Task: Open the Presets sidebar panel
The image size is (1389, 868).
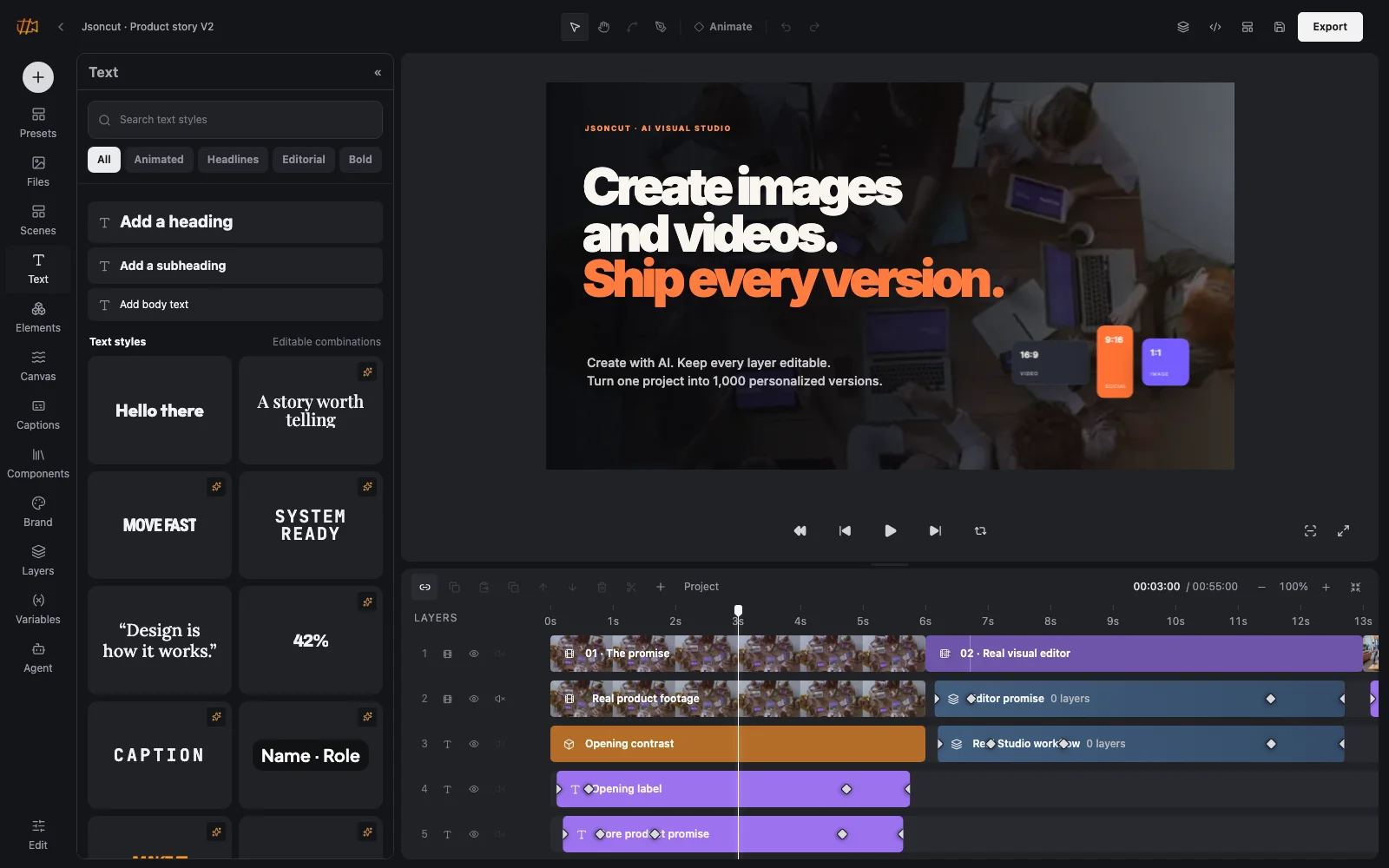Action: 38,123
